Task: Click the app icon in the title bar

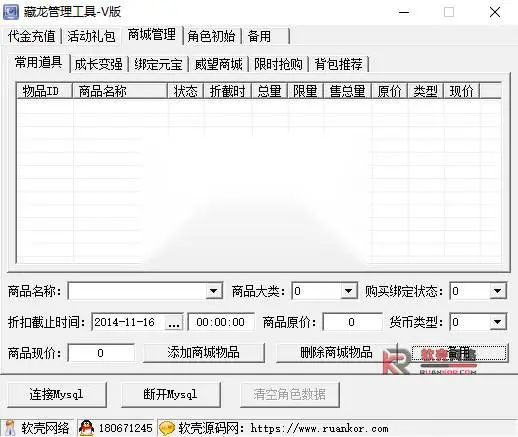Action: 11,12
